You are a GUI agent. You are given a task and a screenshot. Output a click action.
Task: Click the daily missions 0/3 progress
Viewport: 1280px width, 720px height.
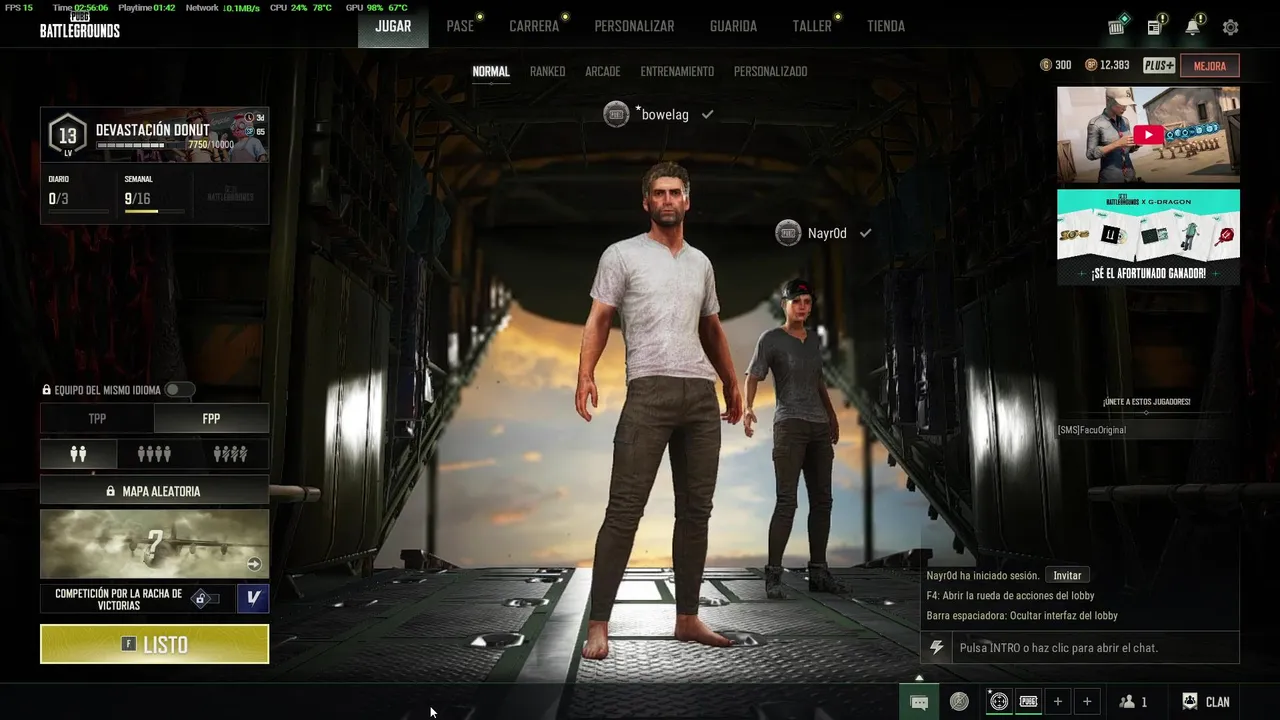tap(78, 194)
